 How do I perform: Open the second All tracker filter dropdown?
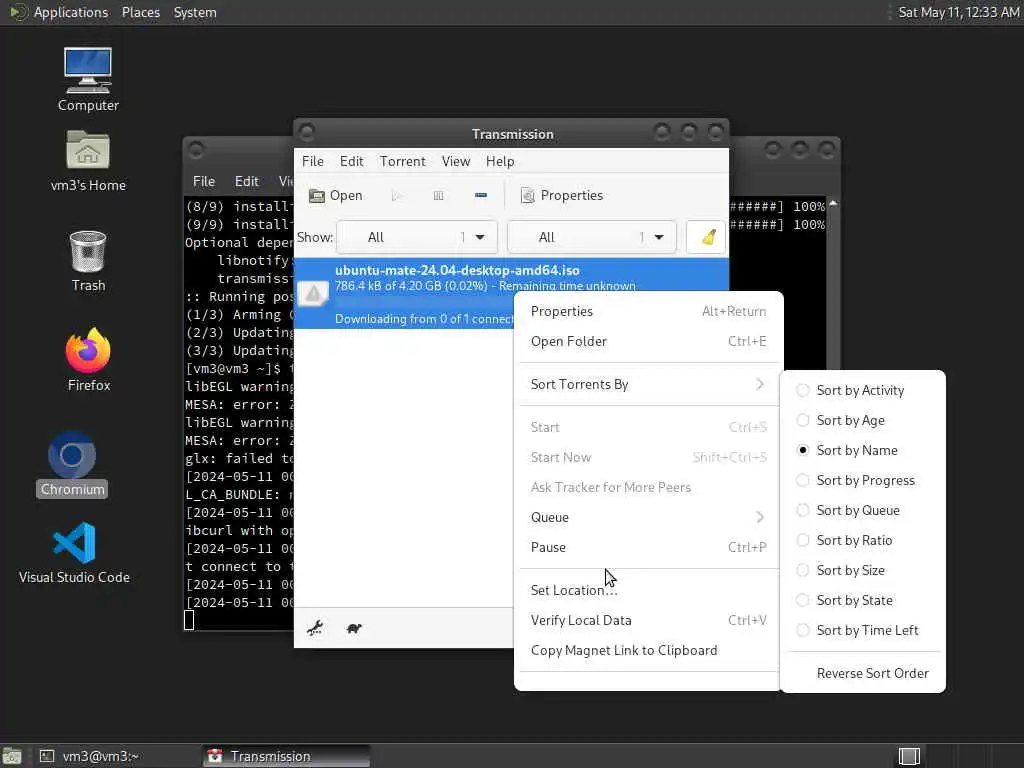[592, 237]
